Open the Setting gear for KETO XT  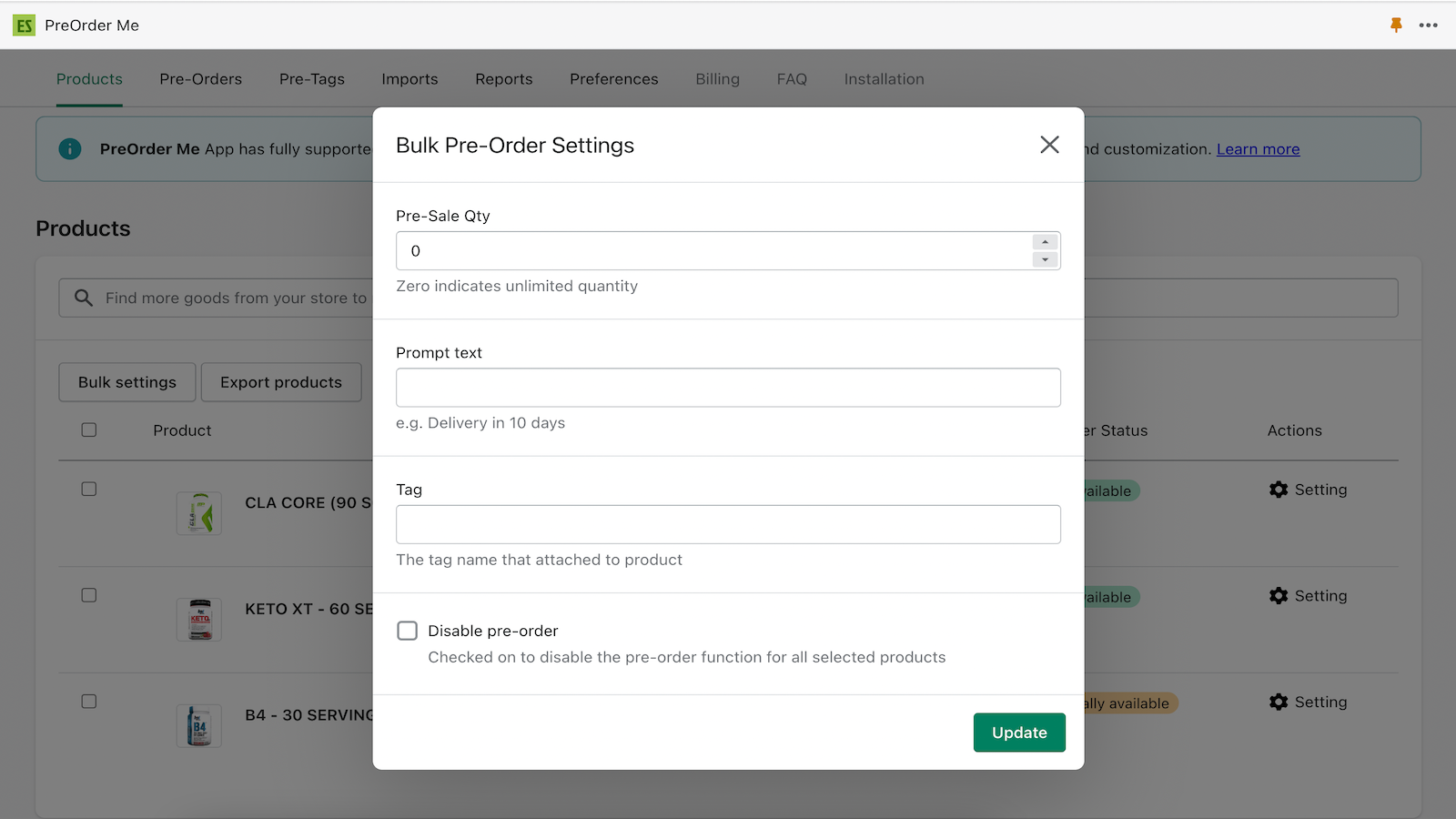[1278, 596]
